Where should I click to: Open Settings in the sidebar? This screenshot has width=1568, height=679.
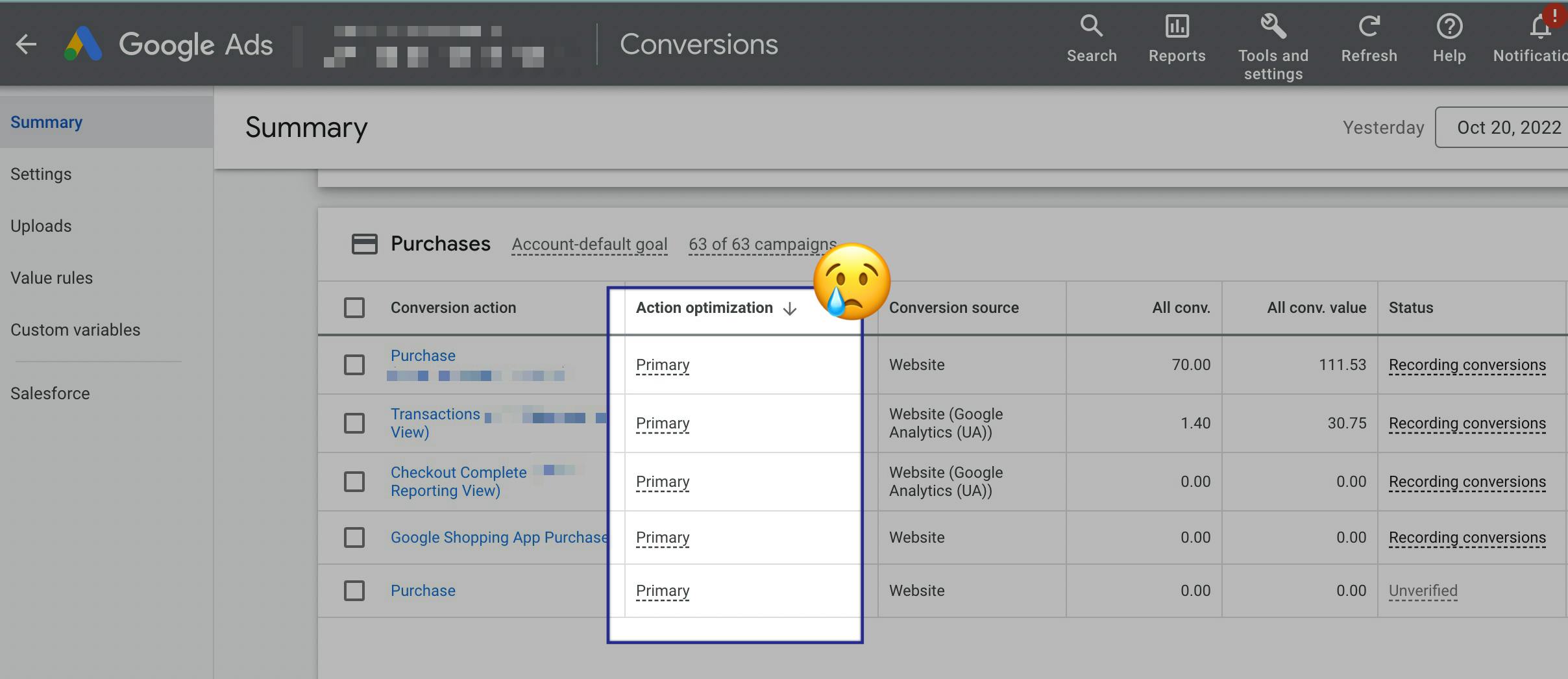tap(41, 174)
